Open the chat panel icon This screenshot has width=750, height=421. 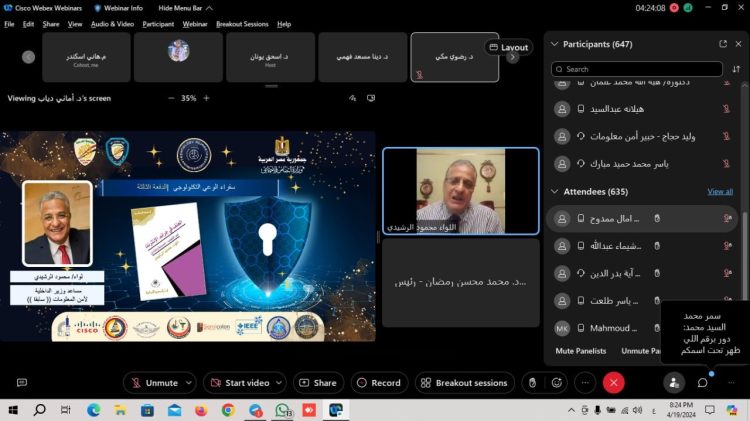[x=702, y=383]
